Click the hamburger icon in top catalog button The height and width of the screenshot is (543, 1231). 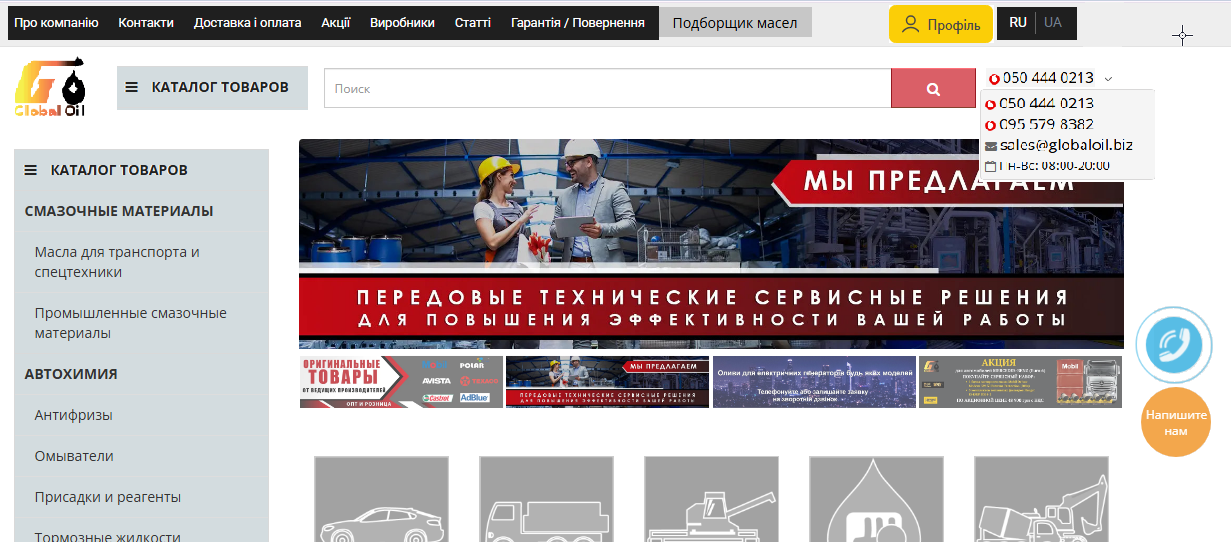(x=132, y=88)
